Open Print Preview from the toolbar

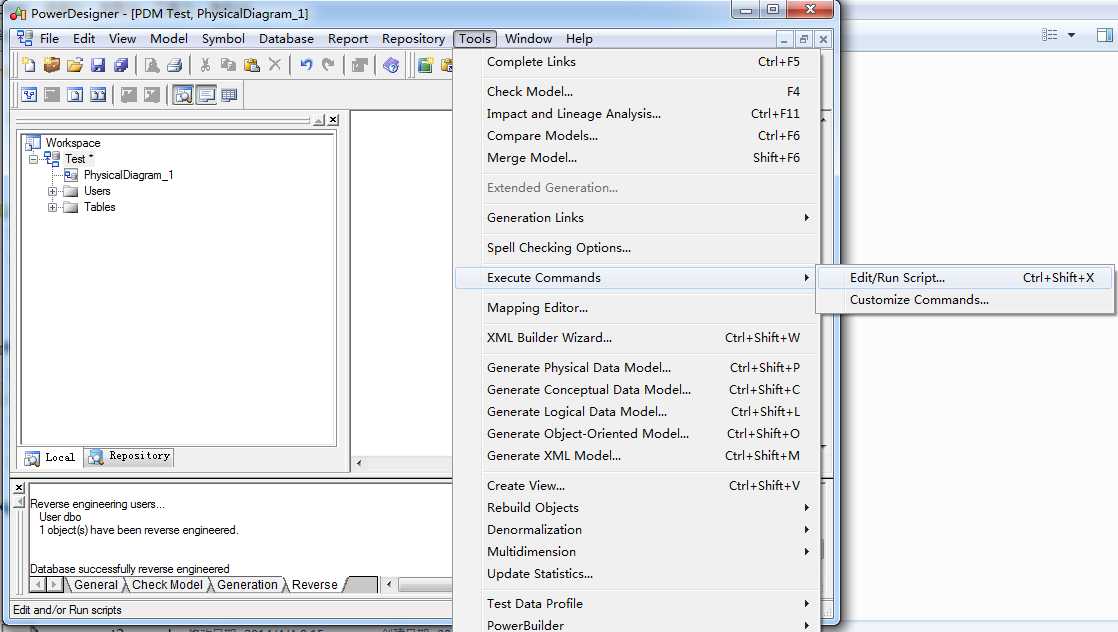pyautogui.click(x=152, y=66)
